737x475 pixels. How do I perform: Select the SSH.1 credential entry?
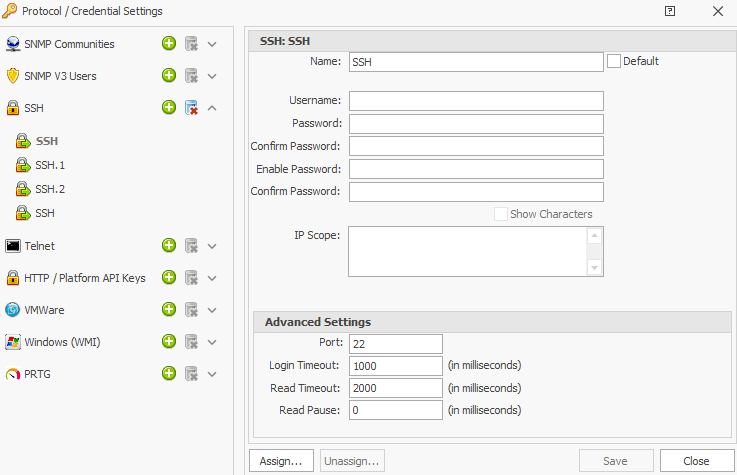pos(50,165)
